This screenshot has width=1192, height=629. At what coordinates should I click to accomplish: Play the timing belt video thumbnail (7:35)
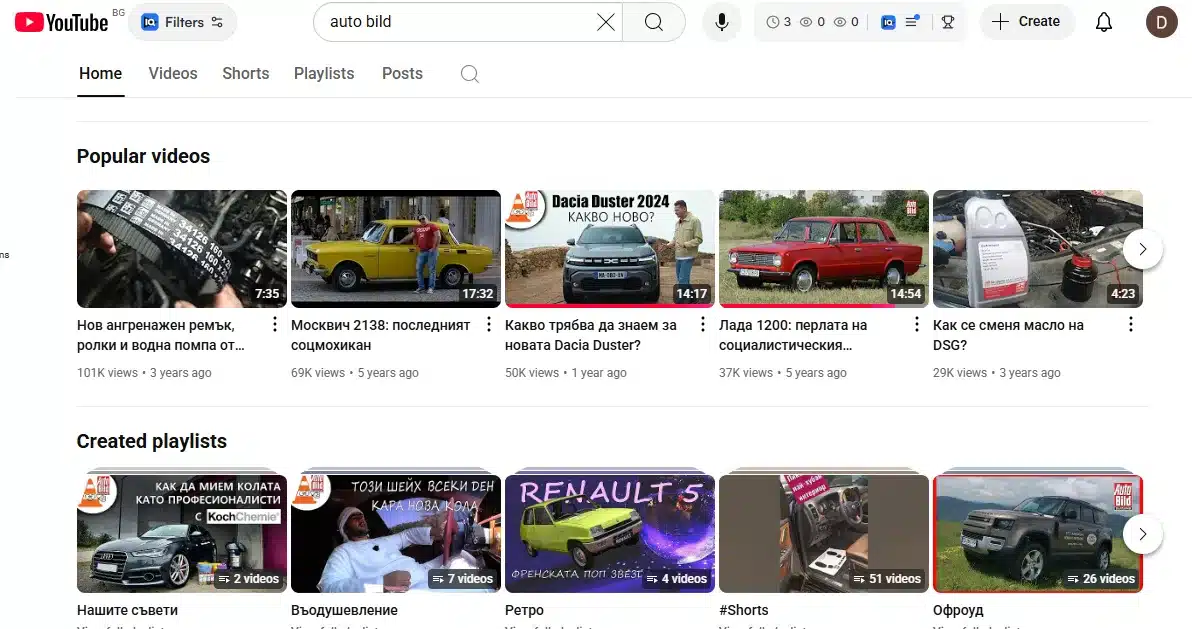point(182,249)
